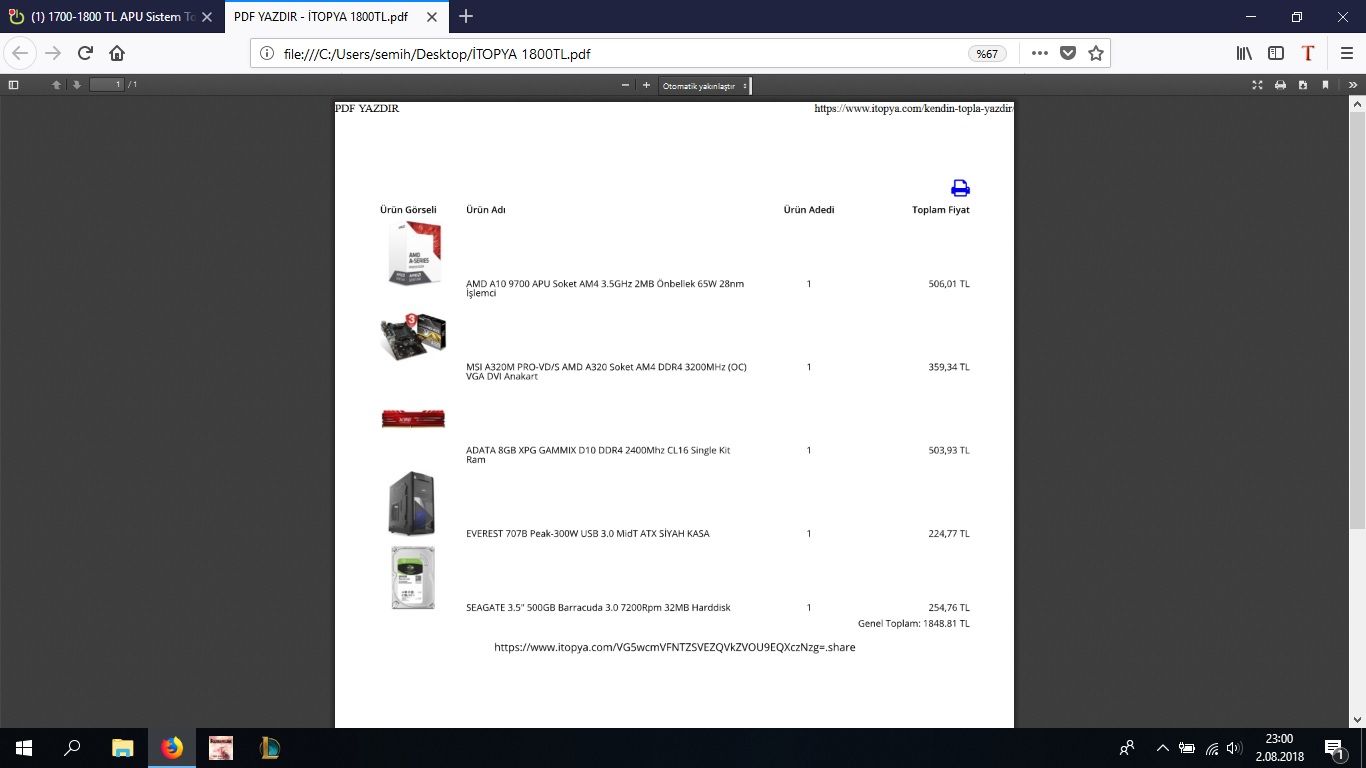Open the 'Otomatik yakınlaştır' zoom dropdown
Image resolution: width=1366 pixels, height=768 pixels.
point(704,86)
